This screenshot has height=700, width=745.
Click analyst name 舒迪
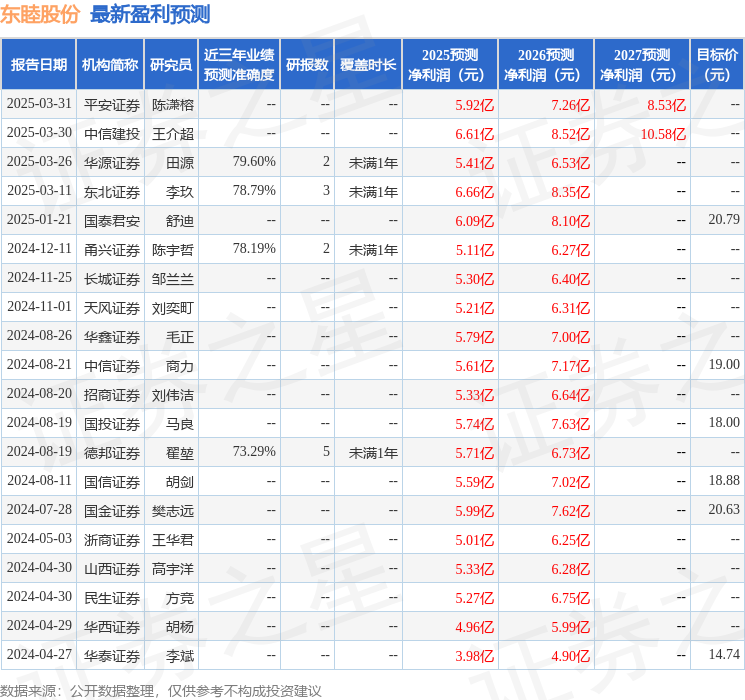point(180,221)
